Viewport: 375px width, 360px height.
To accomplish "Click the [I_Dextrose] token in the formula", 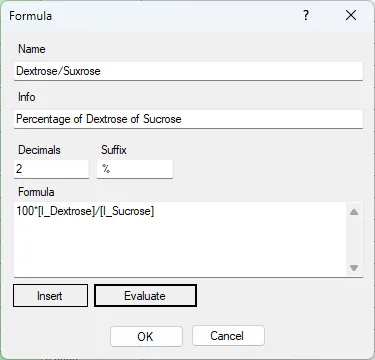I will pos(67,211).
